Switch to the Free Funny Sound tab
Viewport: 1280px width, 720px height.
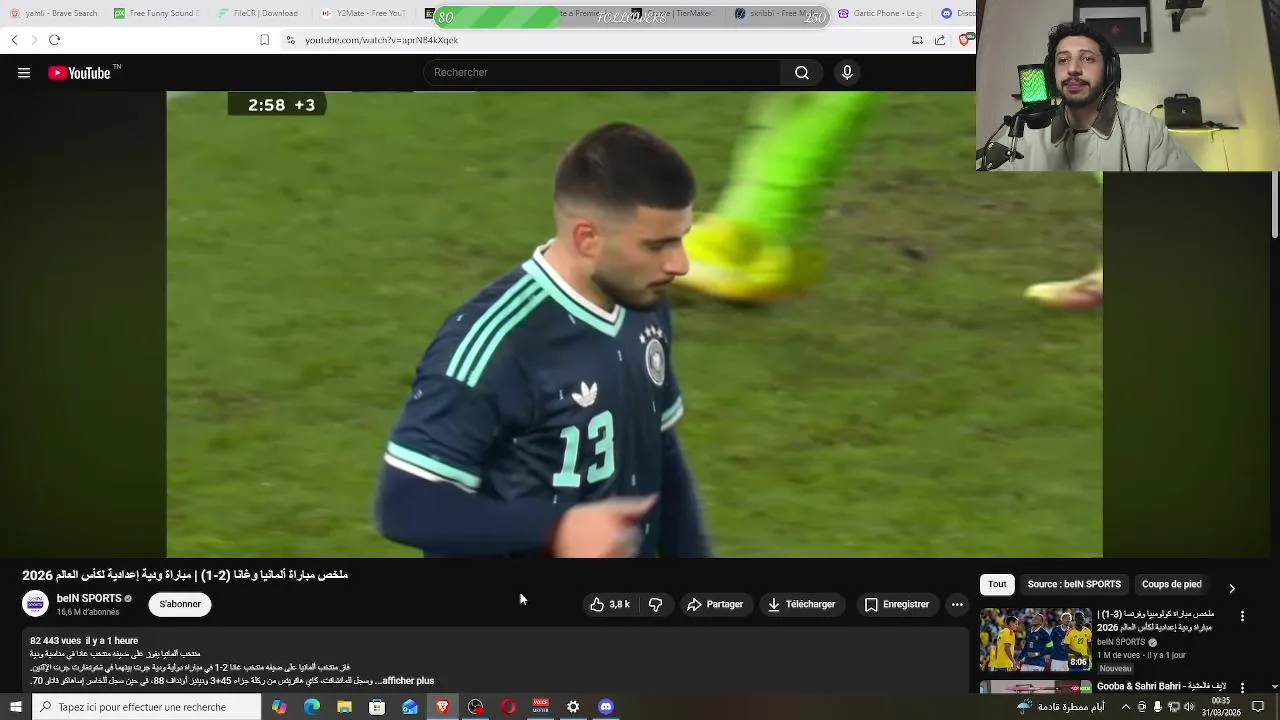[x=157, y=13]
